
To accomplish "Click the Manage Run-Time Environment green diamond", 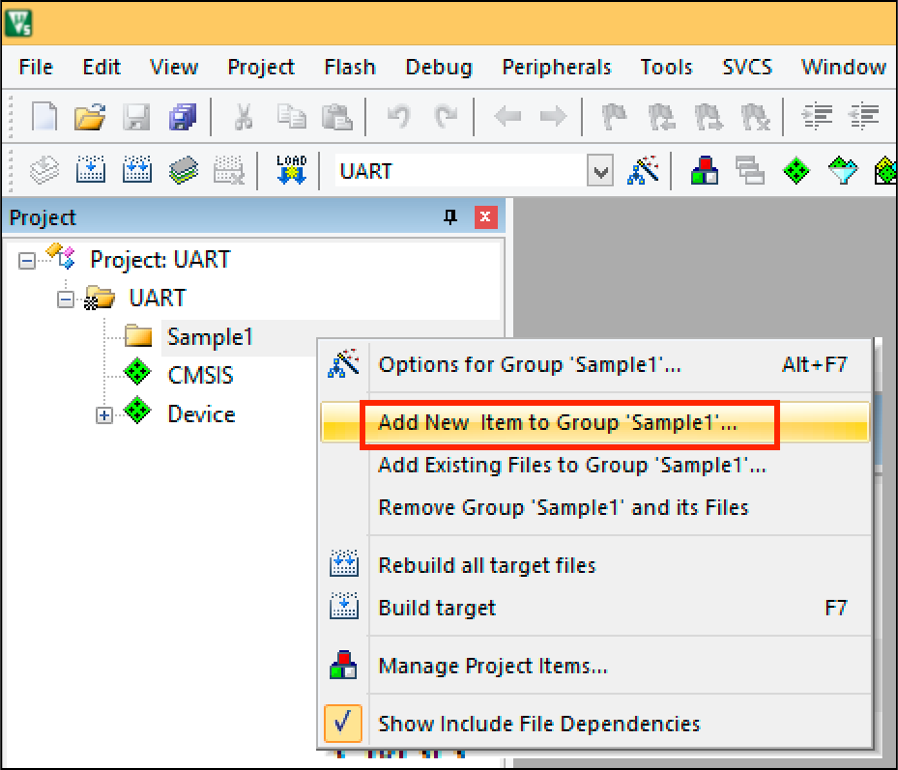I will pos(793,171).
